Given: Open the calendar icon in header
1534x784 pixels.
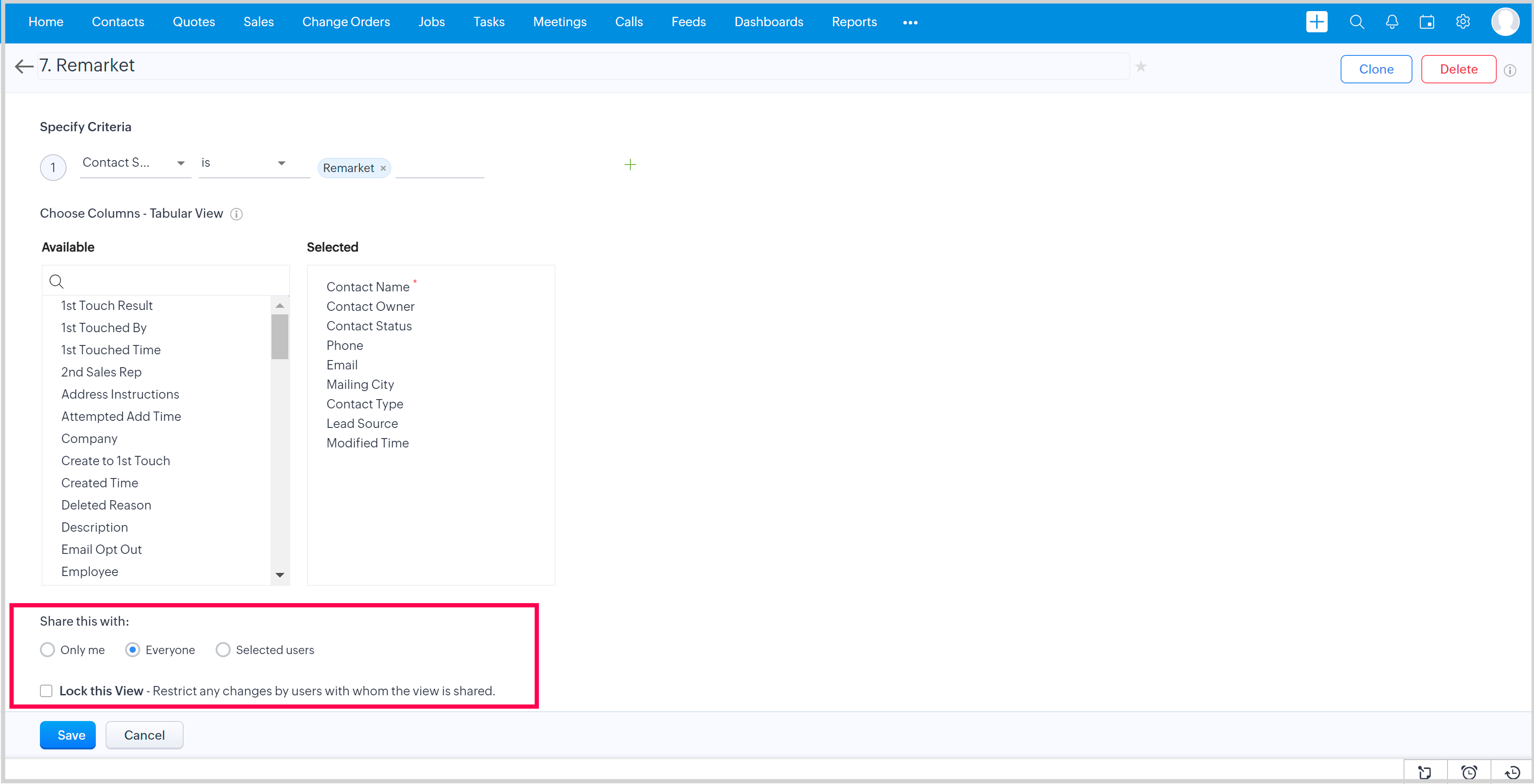Looking at the screenshot, I should [1427, 22].
